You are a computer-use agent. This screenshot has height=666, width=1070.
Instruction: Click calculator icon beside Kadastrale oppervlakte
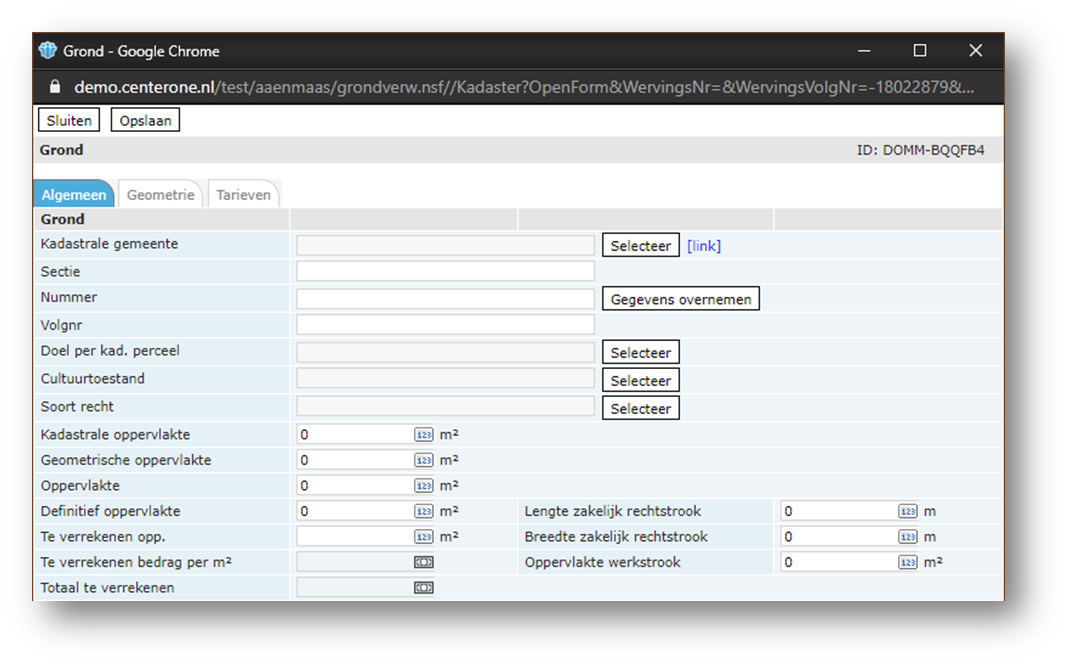tap(424, 435)
